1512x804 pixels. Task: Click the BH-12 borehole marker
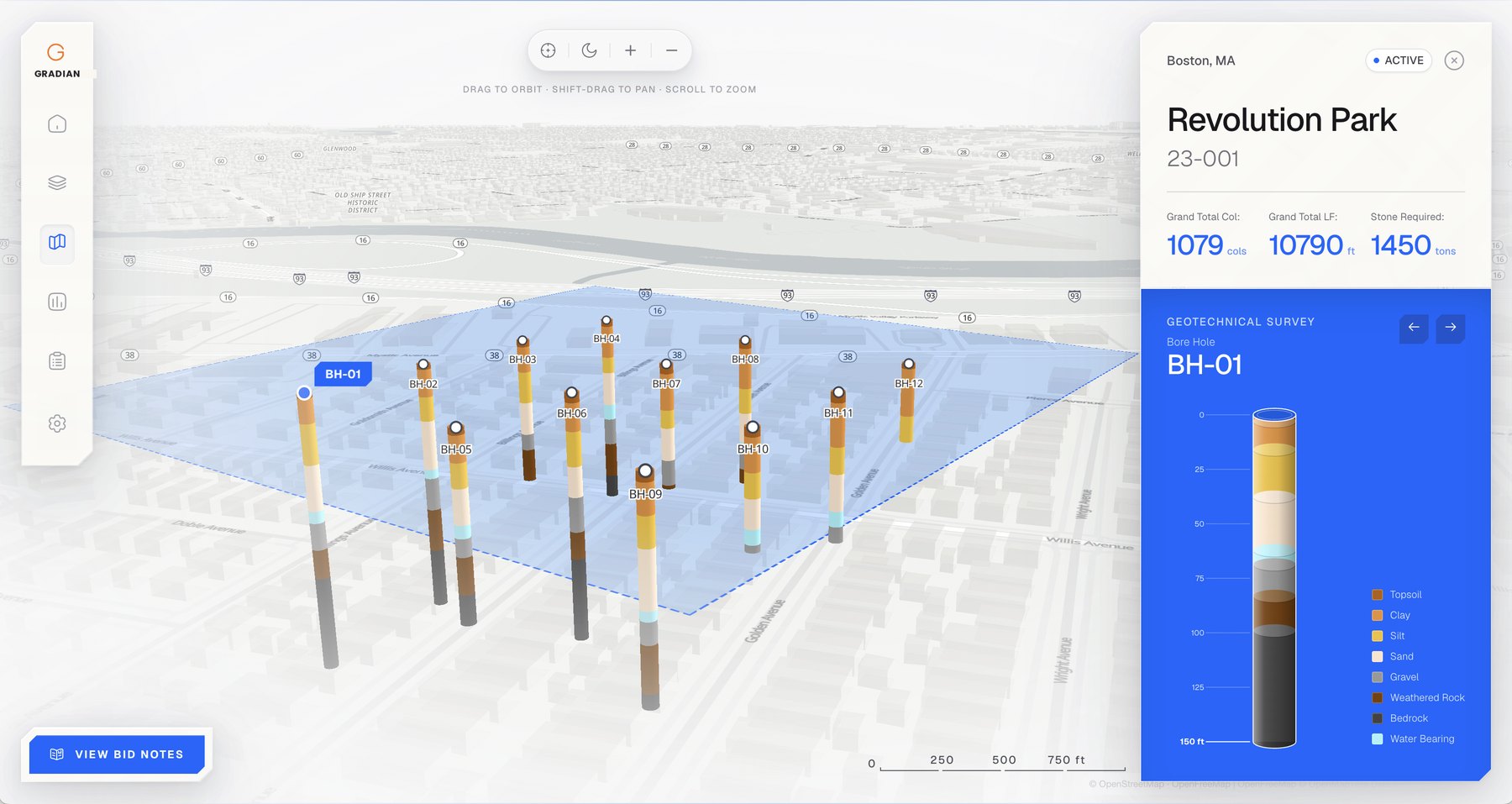pyautogui.click(x=909, y=365)
